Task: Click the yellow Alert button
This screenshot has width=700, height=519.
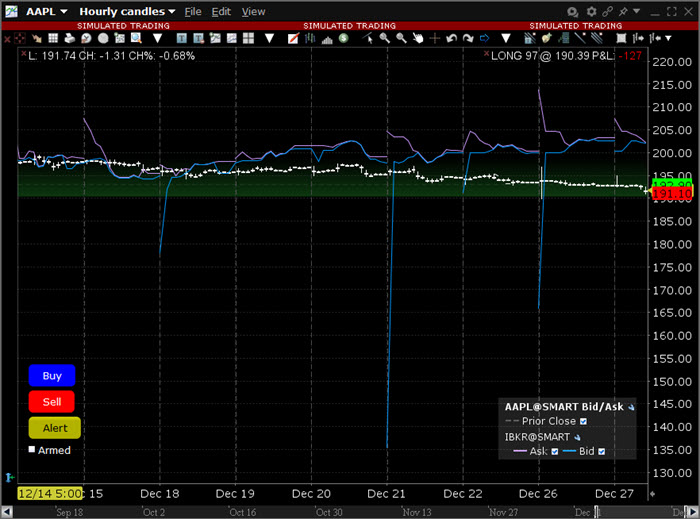Action: pos(54,428)
